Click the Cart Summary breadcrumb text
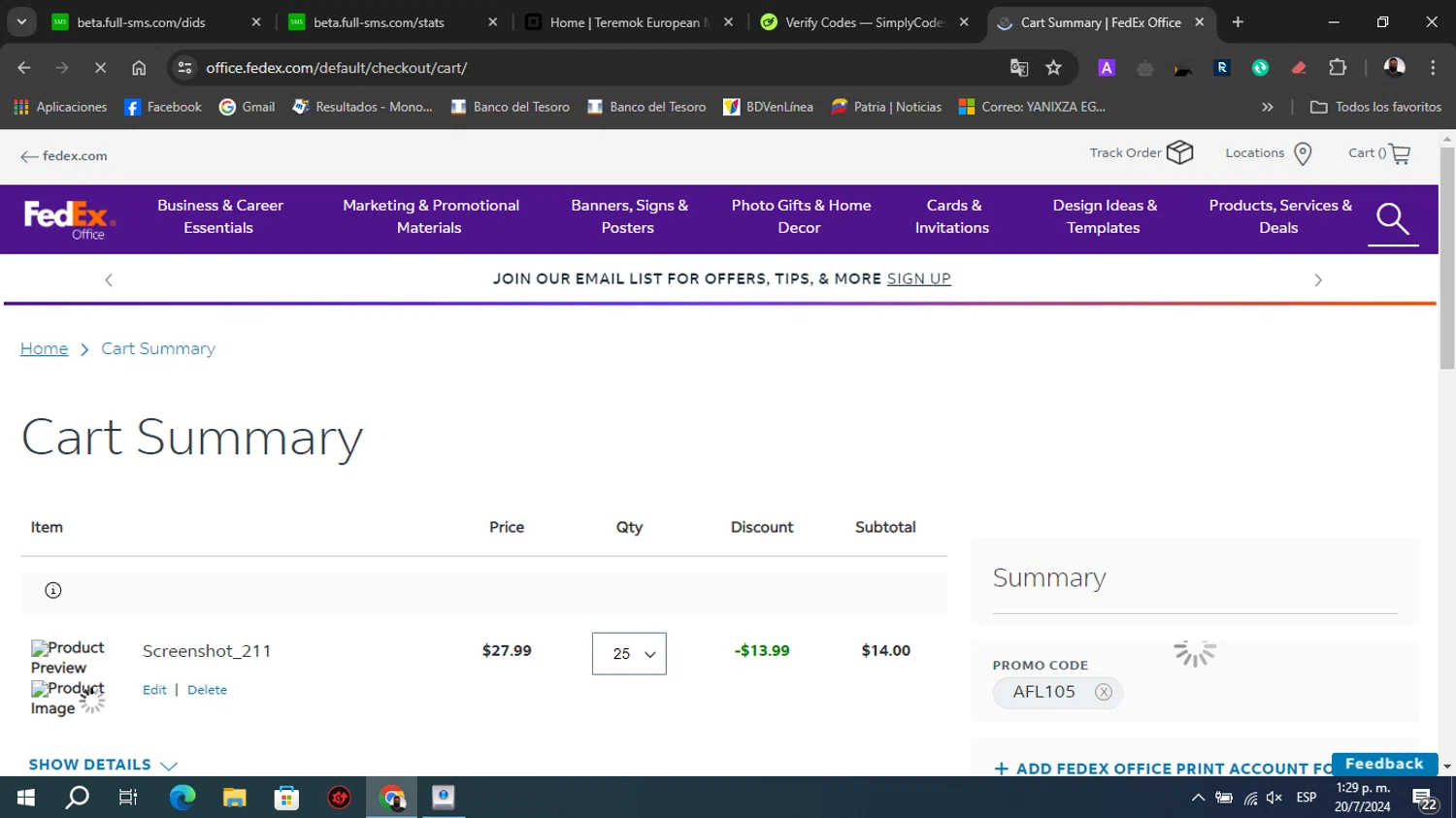1456x818 pixels. (158, 348)
